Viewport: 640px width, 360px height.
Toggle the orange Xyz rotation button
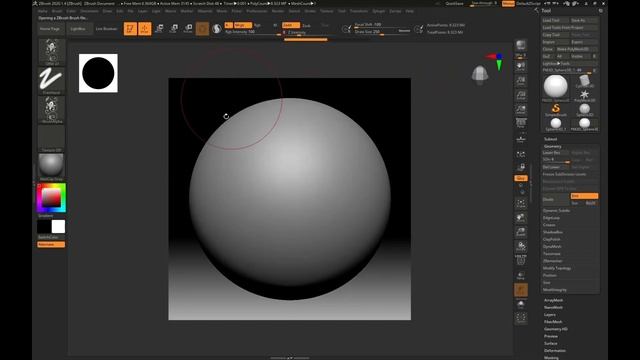point(521,178)
